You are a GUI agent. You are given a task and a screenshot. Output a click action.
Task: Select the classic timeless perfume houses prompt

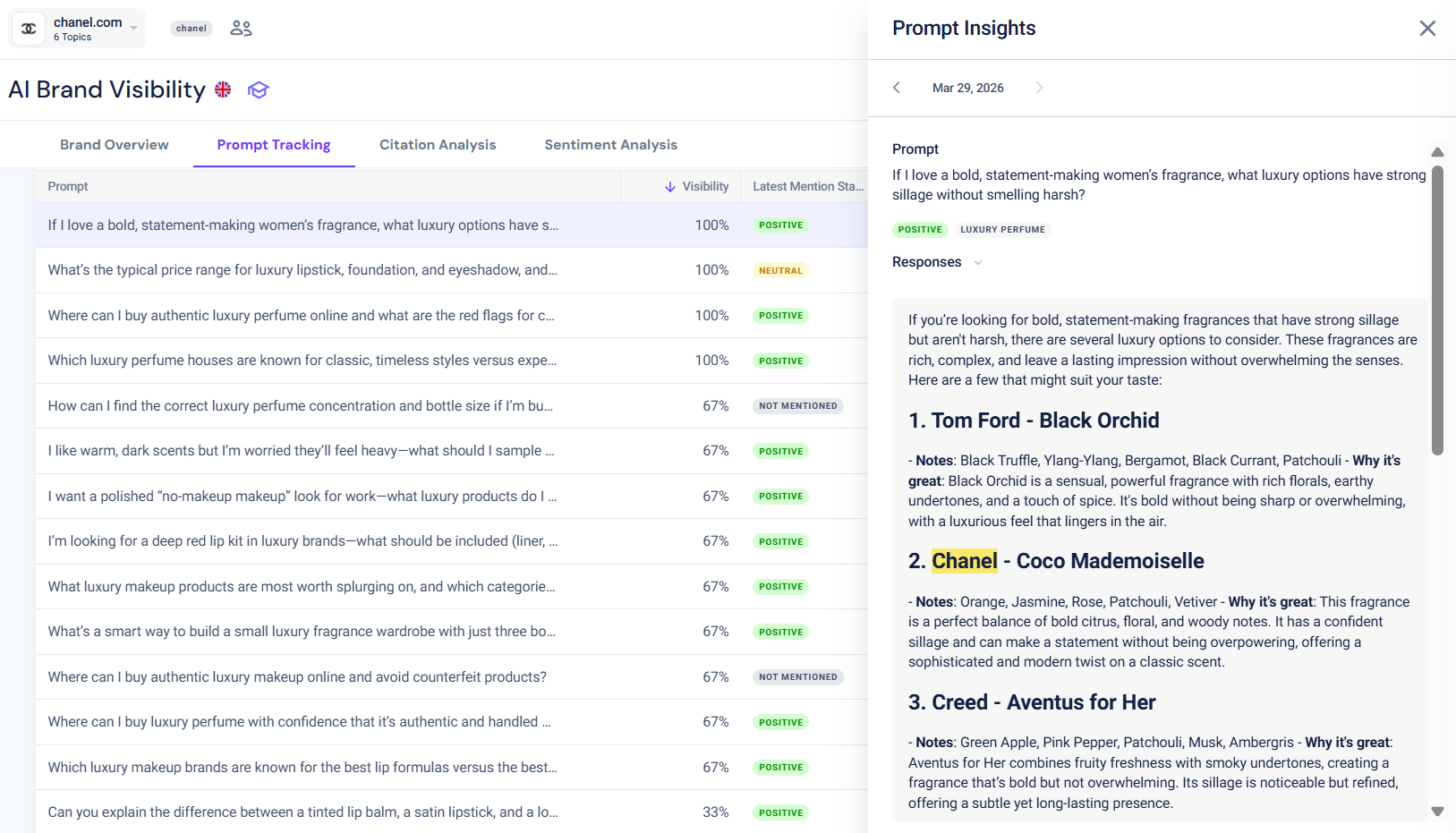click(x=452, y=361)
